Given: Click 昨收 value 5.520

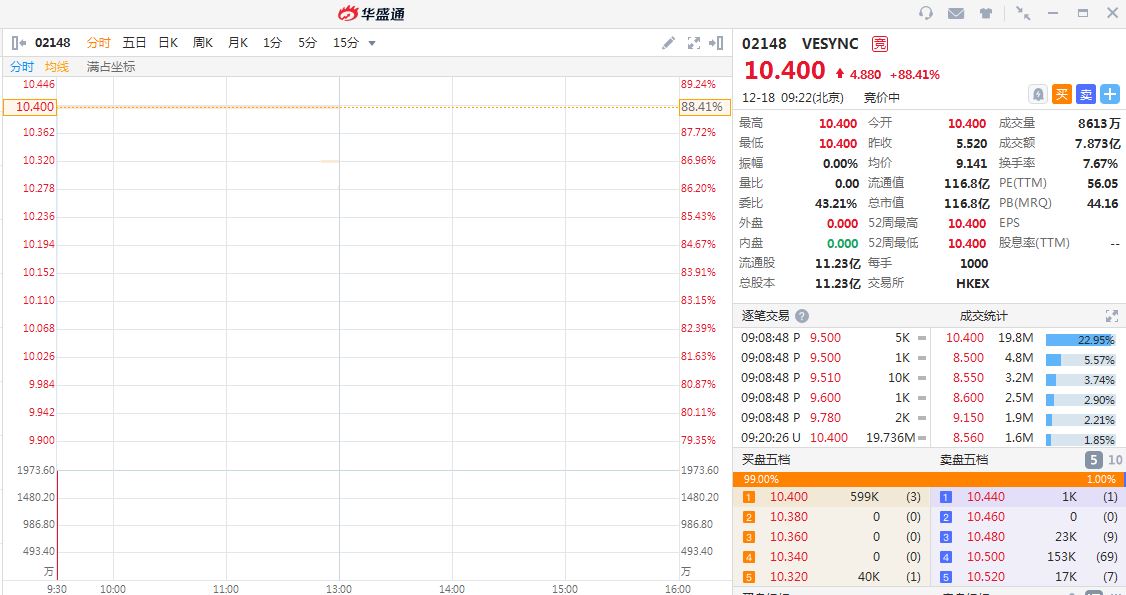Looking at the screenshot, I should click(972, 144).
